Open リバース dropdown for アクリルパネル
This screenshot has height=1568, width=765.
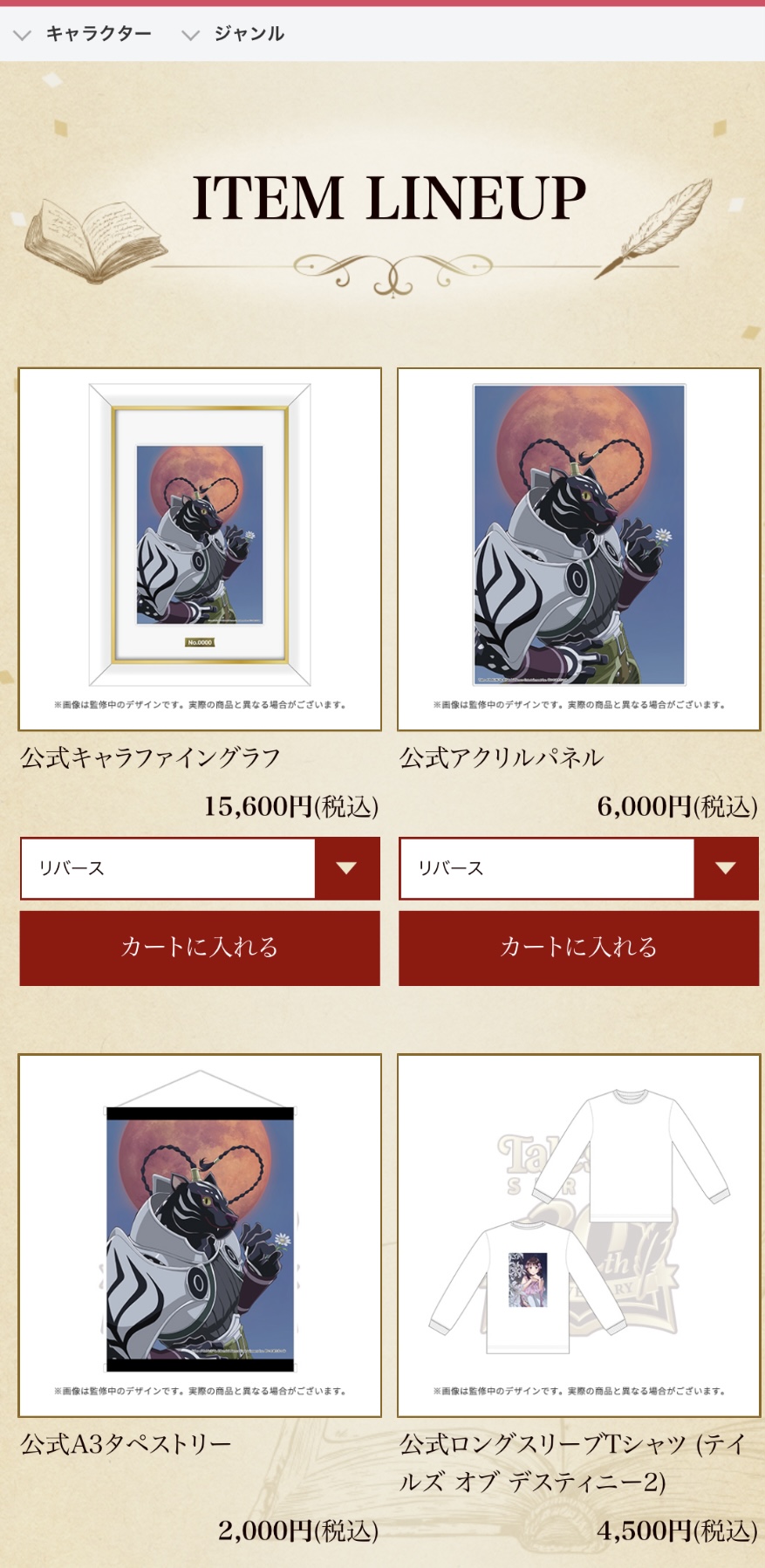point(579,868)
